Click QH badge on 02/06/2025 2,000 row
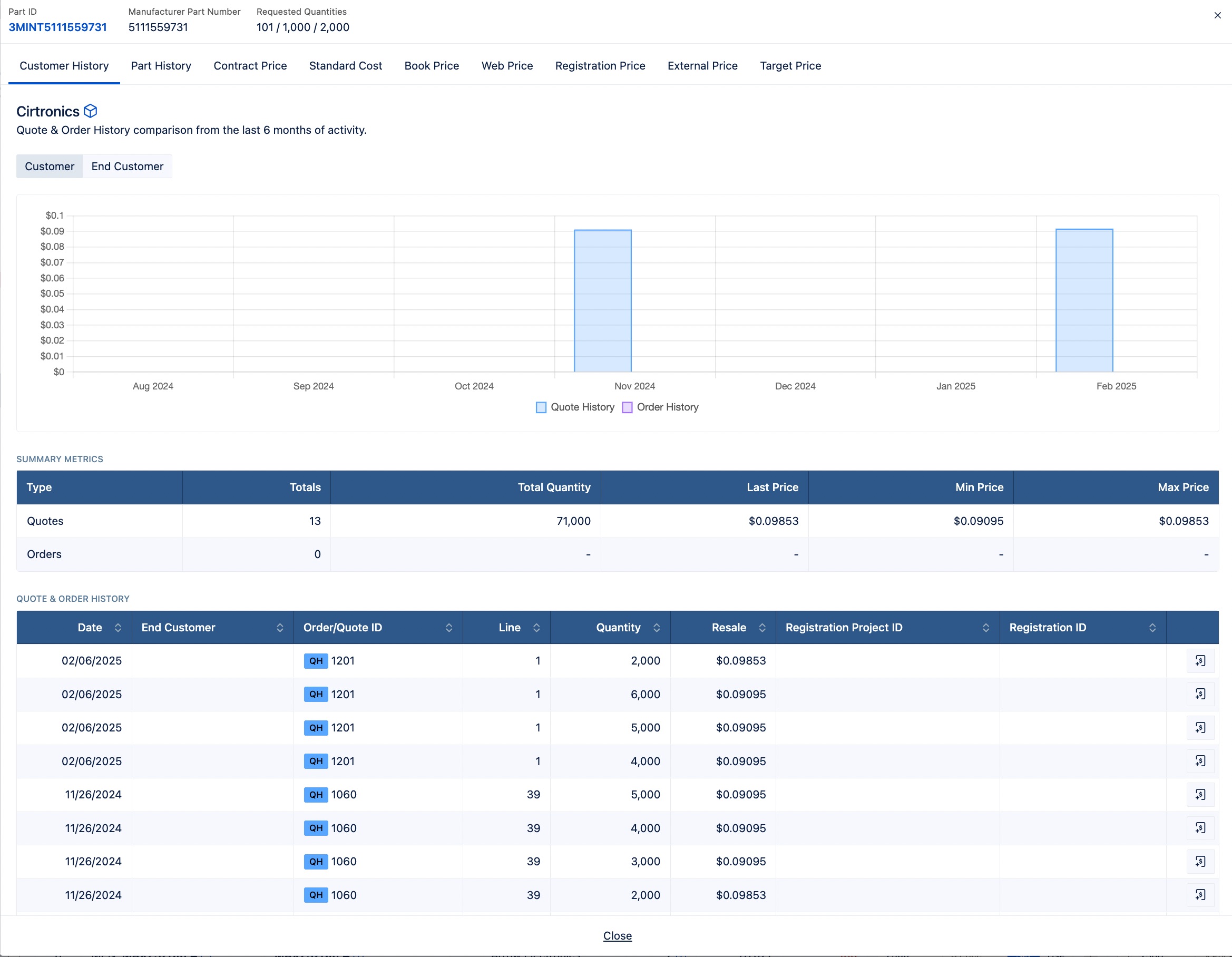This screenshot has width=1232, height=957. pyautogui.click(x=316, y=661)
